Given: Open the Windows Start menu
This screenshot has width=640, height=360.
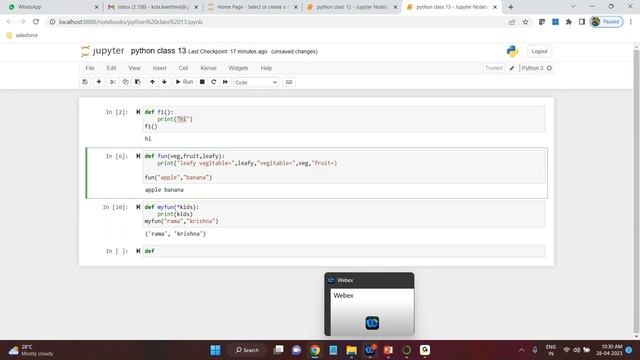Looking at the screenshot, I should (x=216, y=350).
